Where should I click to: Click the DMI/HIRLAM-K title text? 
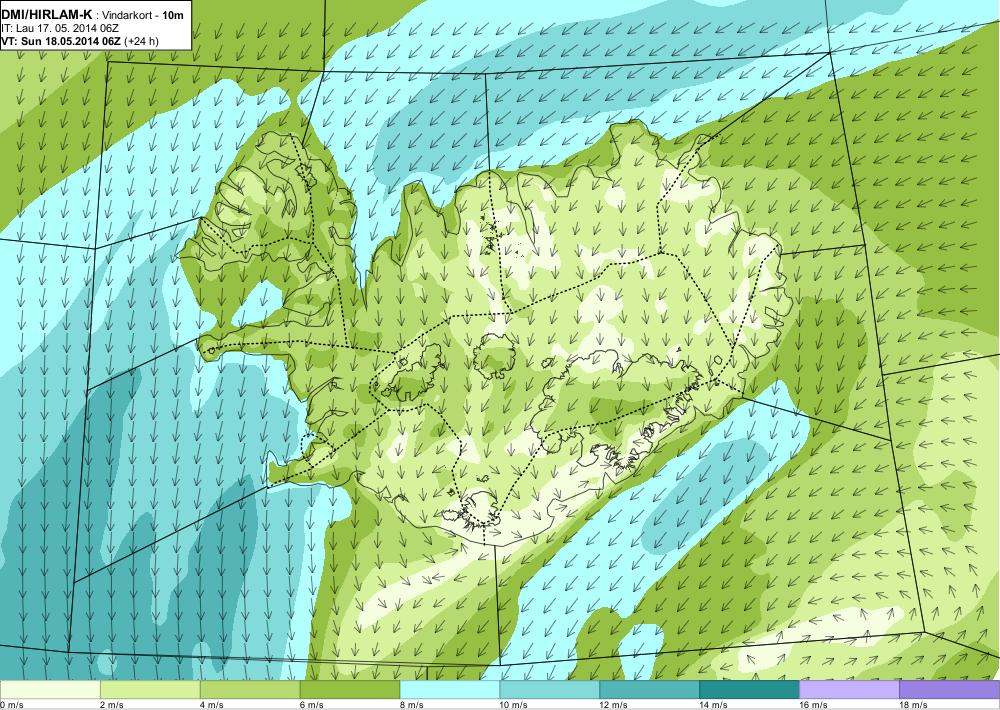point(47,15)
